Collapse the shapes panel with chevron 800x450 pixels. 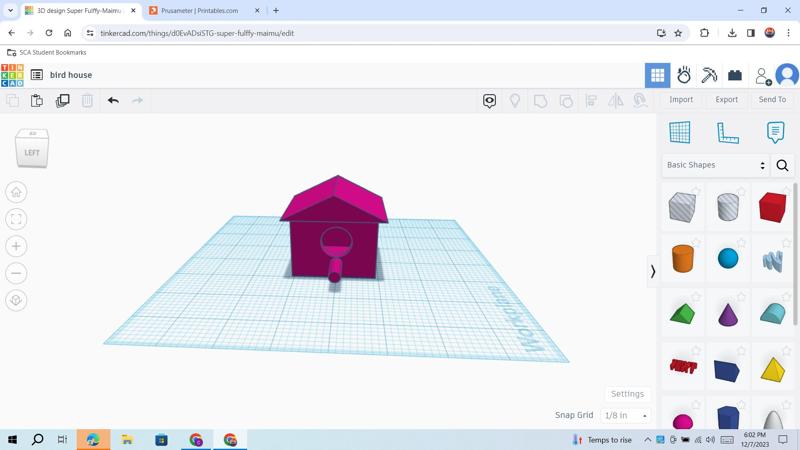click(653, 271)
